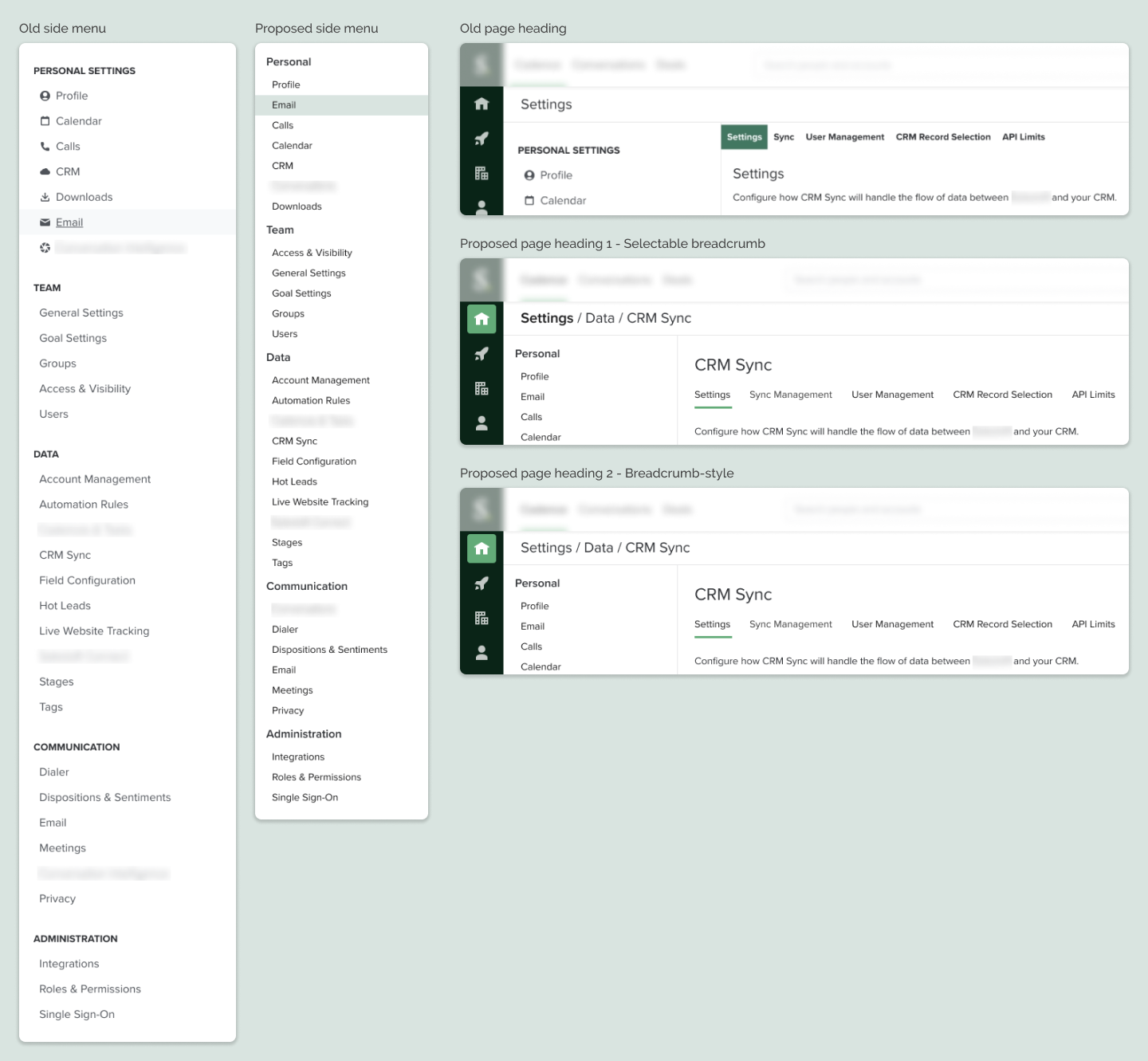Click the download icon next to Downloads
The width and height of the screenshot is (1148, 1061).
44,197
